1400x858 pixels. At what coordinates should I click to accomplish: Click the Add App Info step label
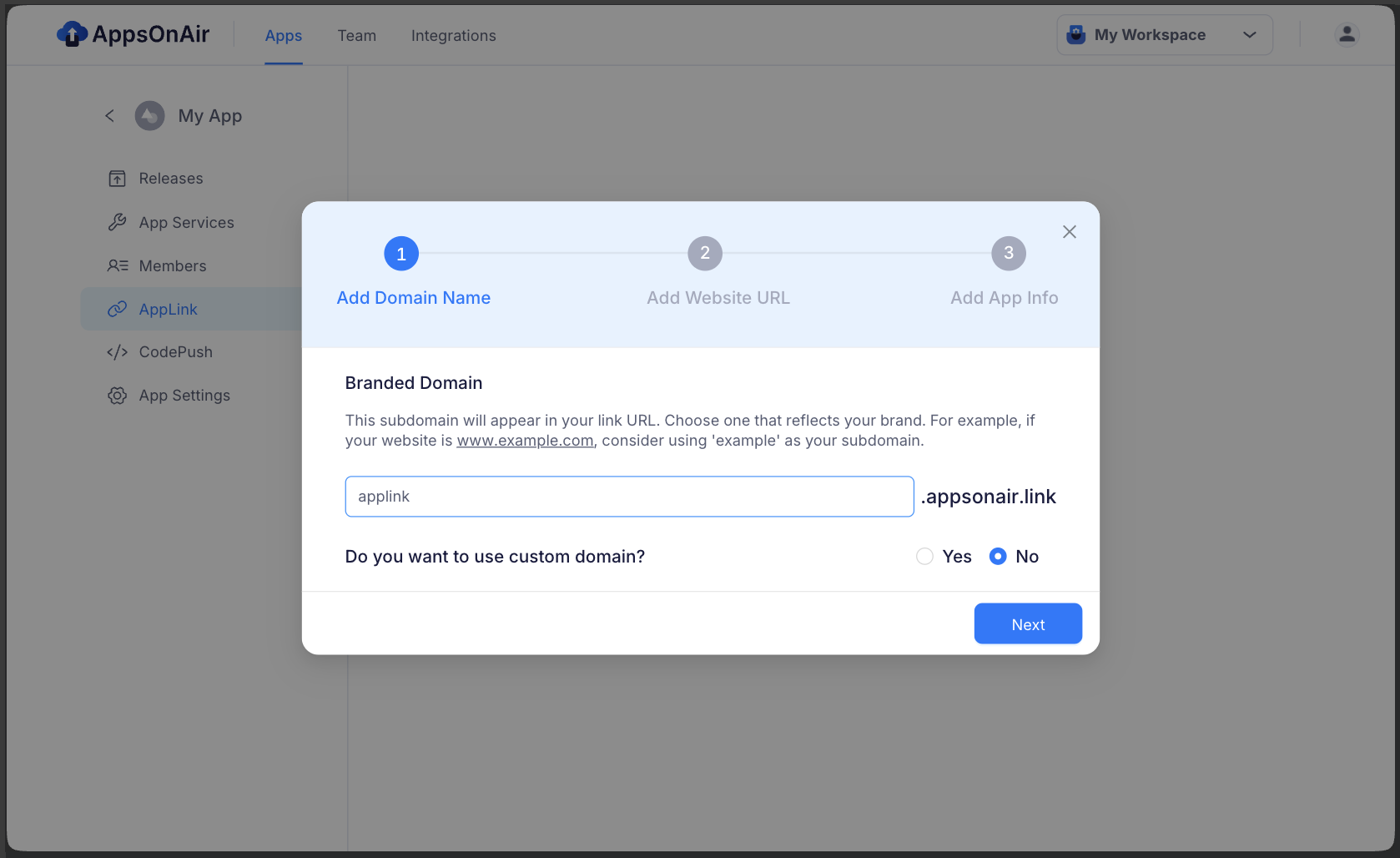1005,298
